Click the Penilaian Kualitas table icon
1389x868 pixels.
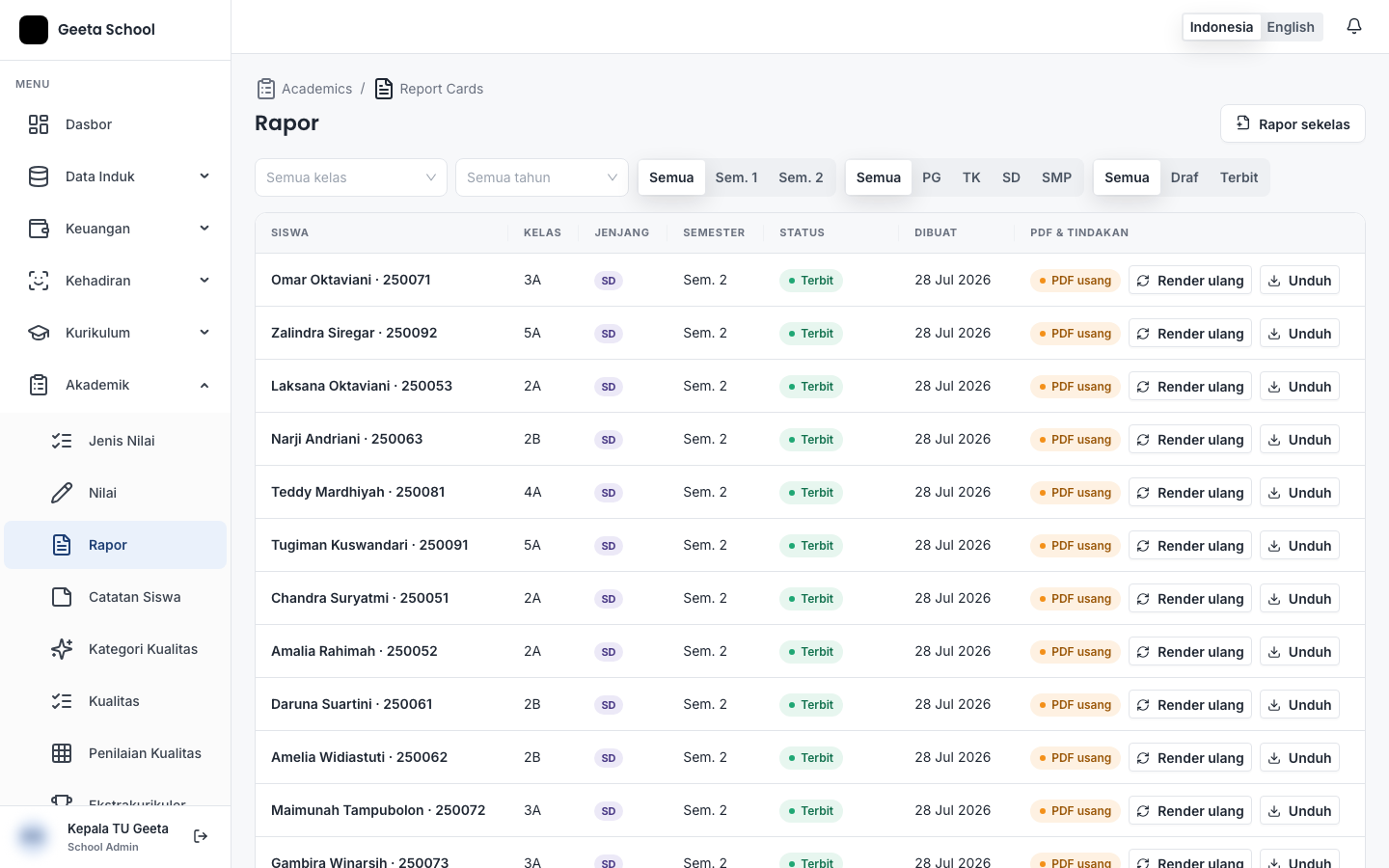[x=62, y=753]
